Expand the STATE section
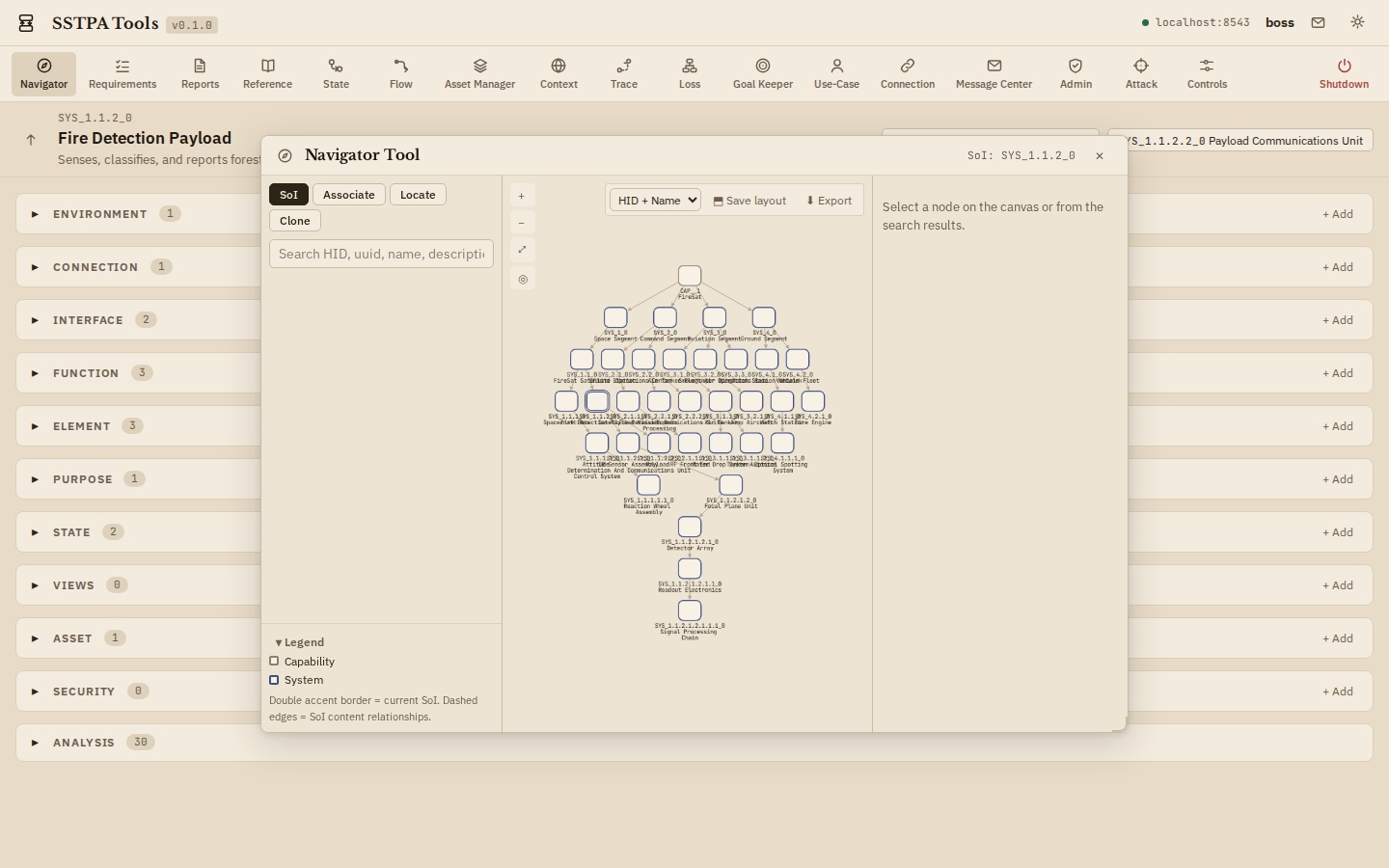This screenshot has width=1389, height=868. click(35, 532)
